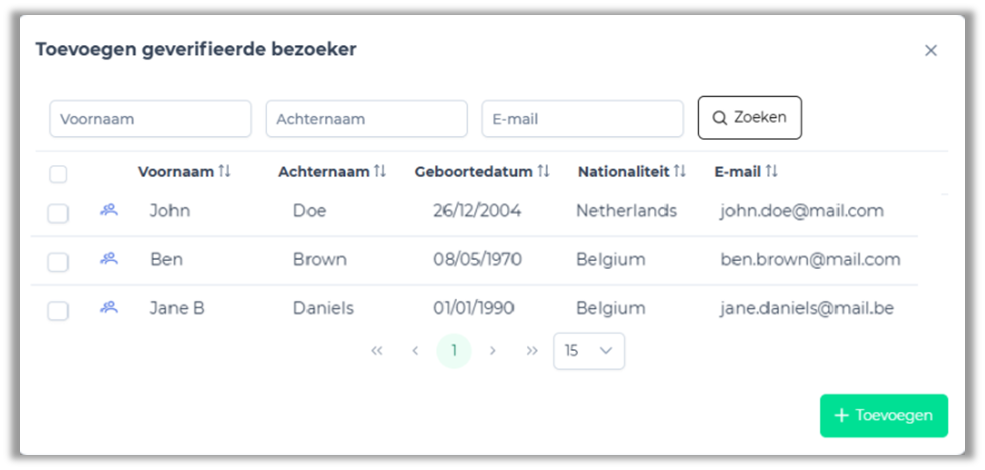
Task: Click the visitor icon beside John
Action: point(109,210)
